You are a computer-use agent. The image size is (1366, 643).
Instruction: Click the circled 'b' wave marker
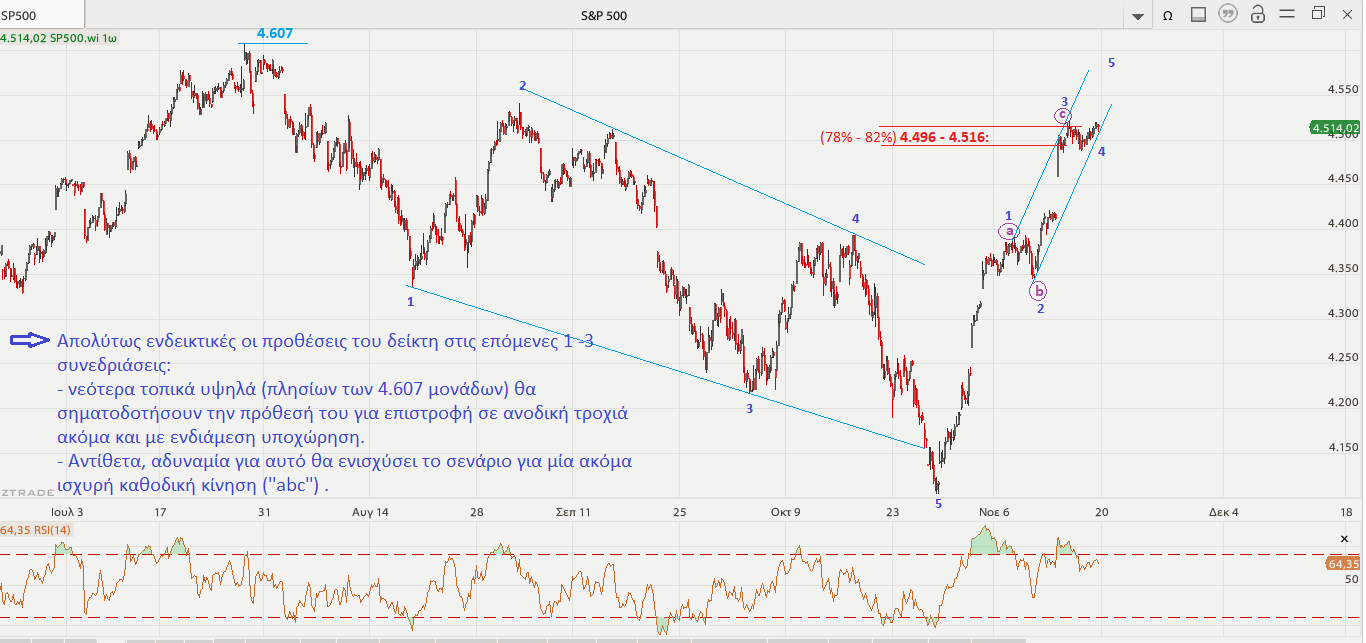1039,291
